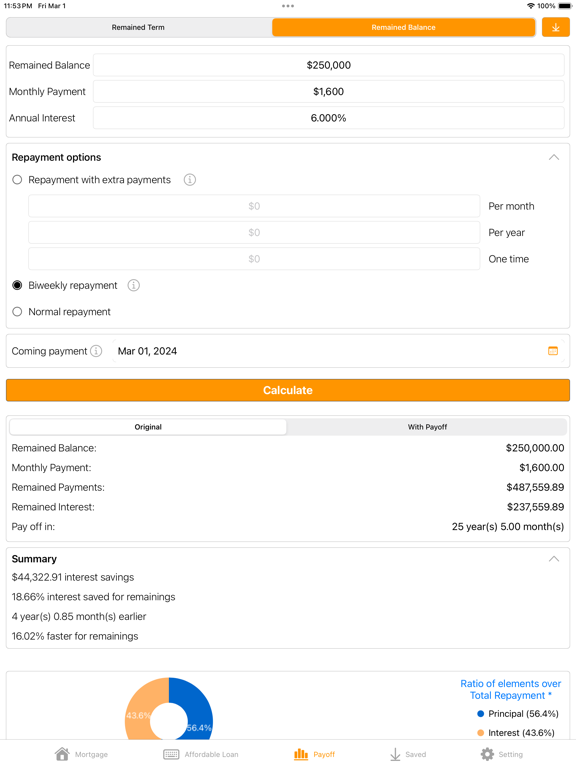Tap the Payoff bar chart icon
Viewport: 576px width, 768px height.
(x=301, y=754)
